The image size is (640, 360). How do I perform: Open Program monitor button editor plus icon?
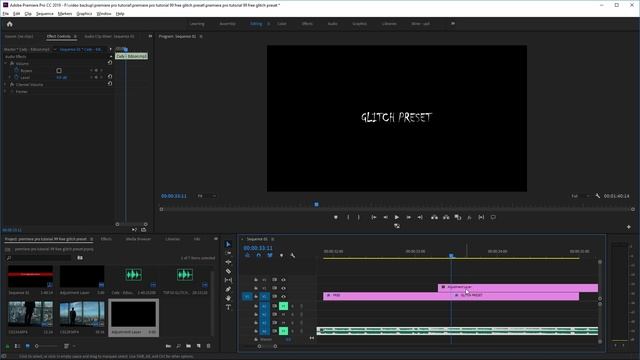(x=629, y=227)
